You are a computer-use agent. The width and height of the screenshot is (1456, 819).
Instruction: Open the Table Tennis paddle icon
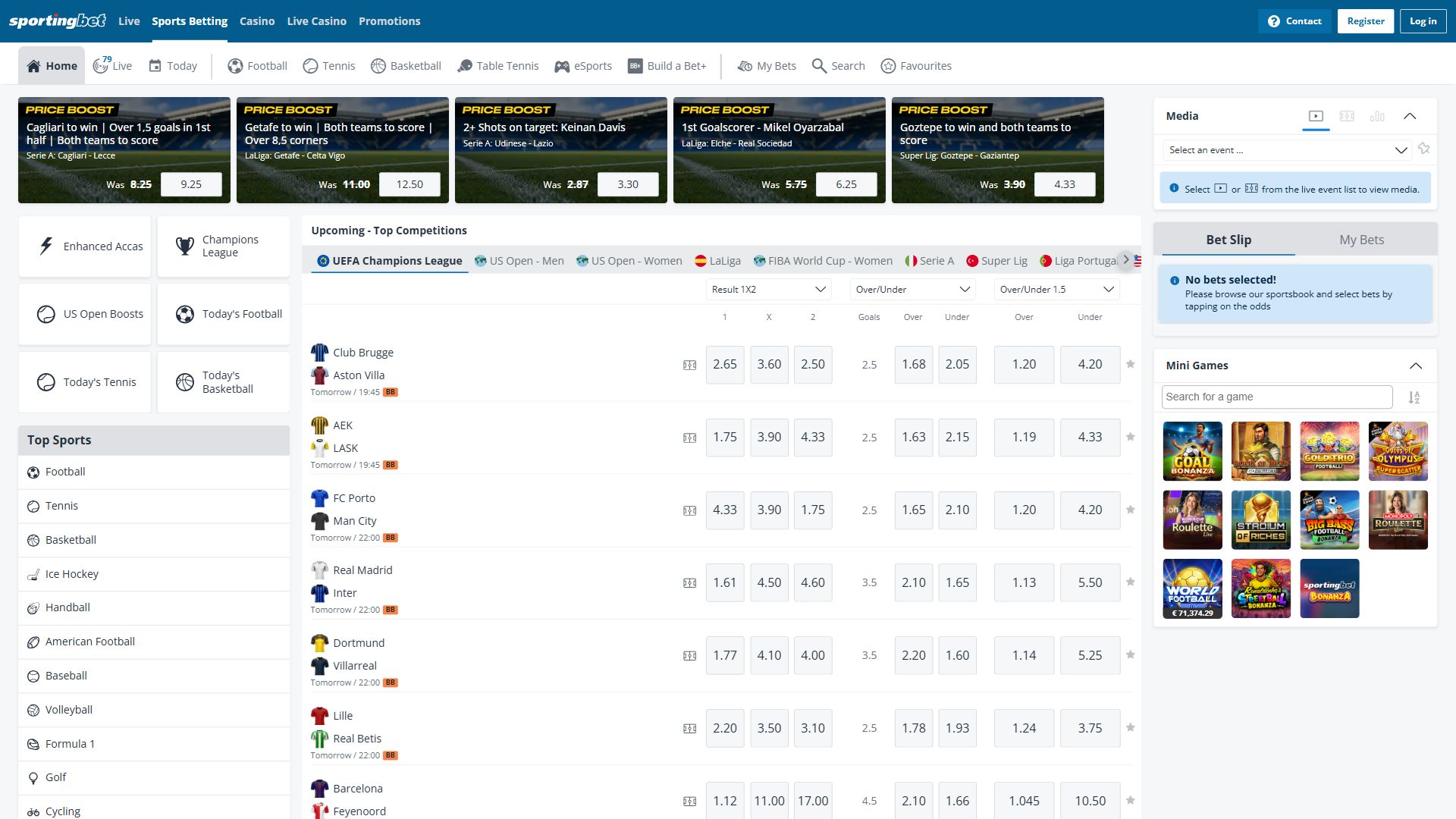coord(465,66)
